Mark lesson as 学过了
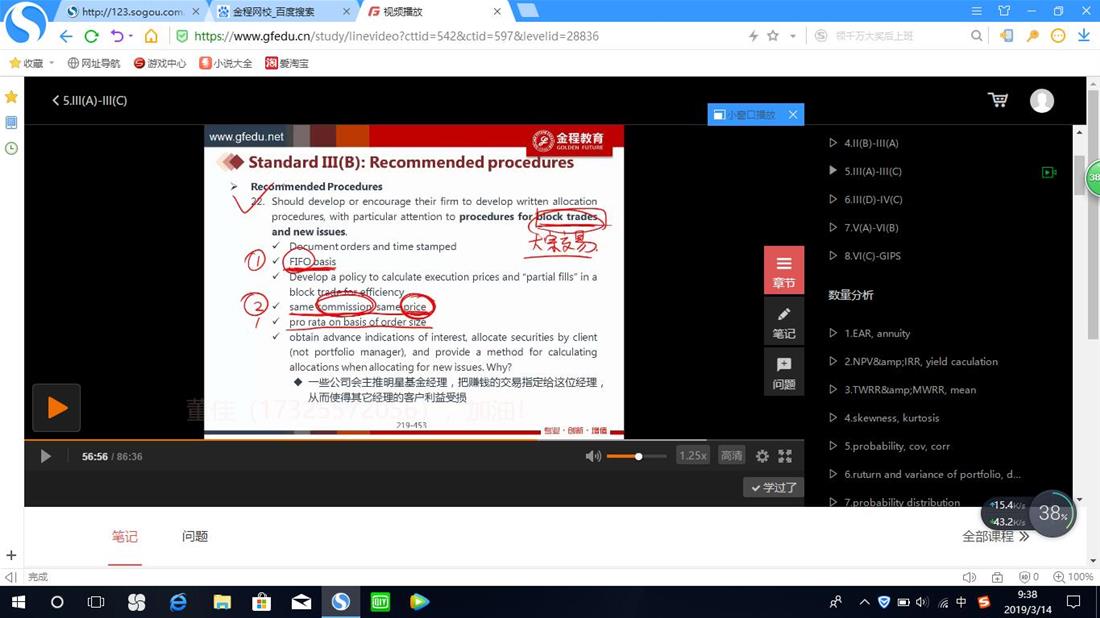 774,488
